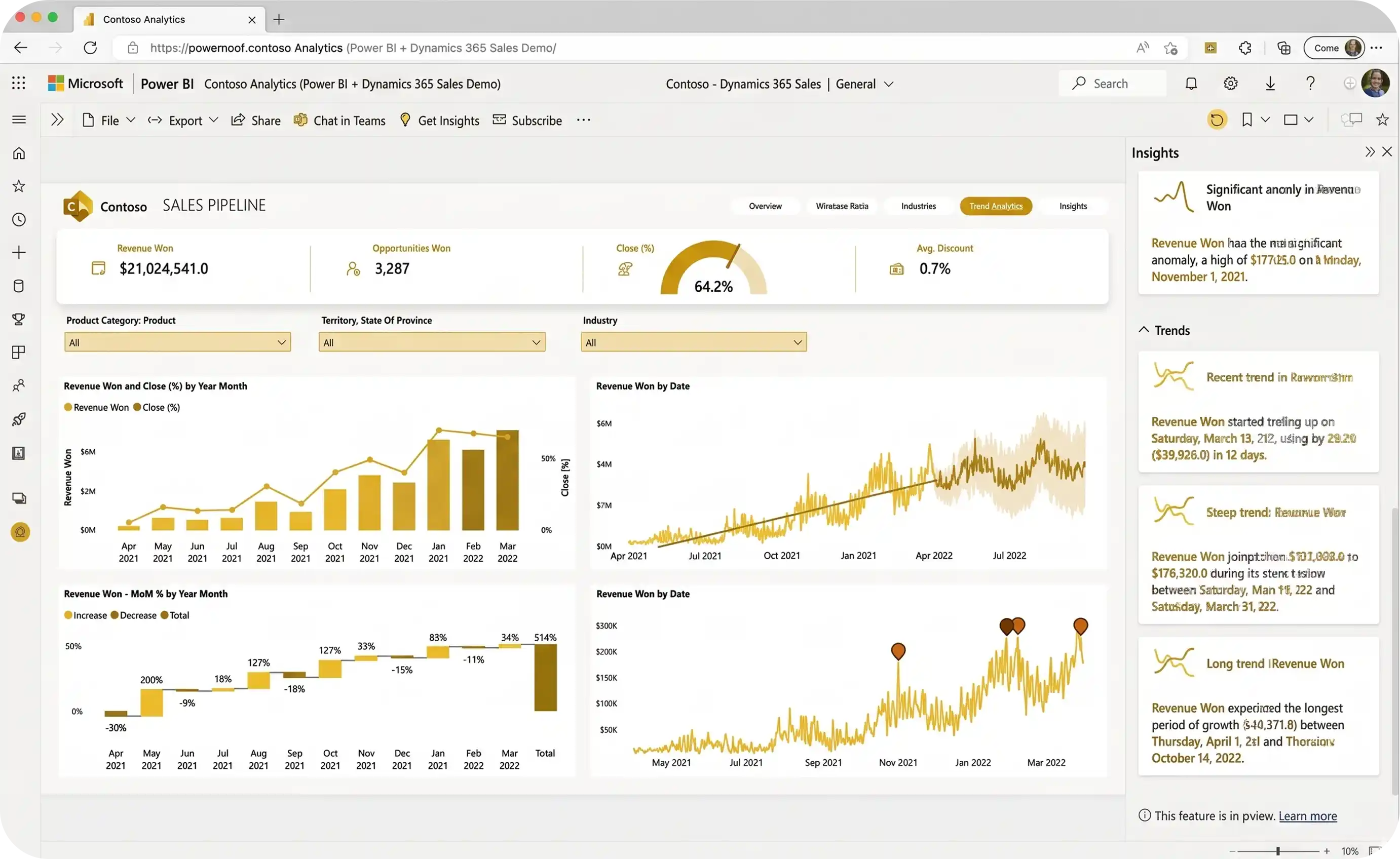
Task: Open Workspaces monitor icon in sidebar
Action: coord(19,498)
